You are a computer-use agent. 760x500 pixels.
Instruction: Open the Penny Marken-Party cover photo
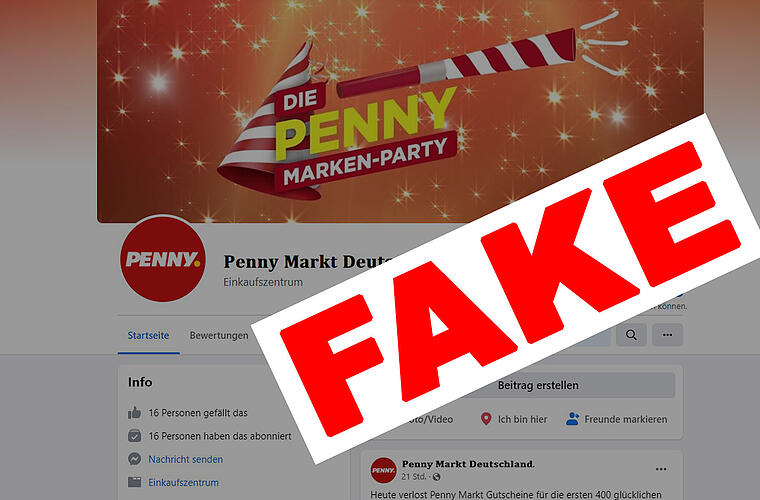(x=400, y=110)
